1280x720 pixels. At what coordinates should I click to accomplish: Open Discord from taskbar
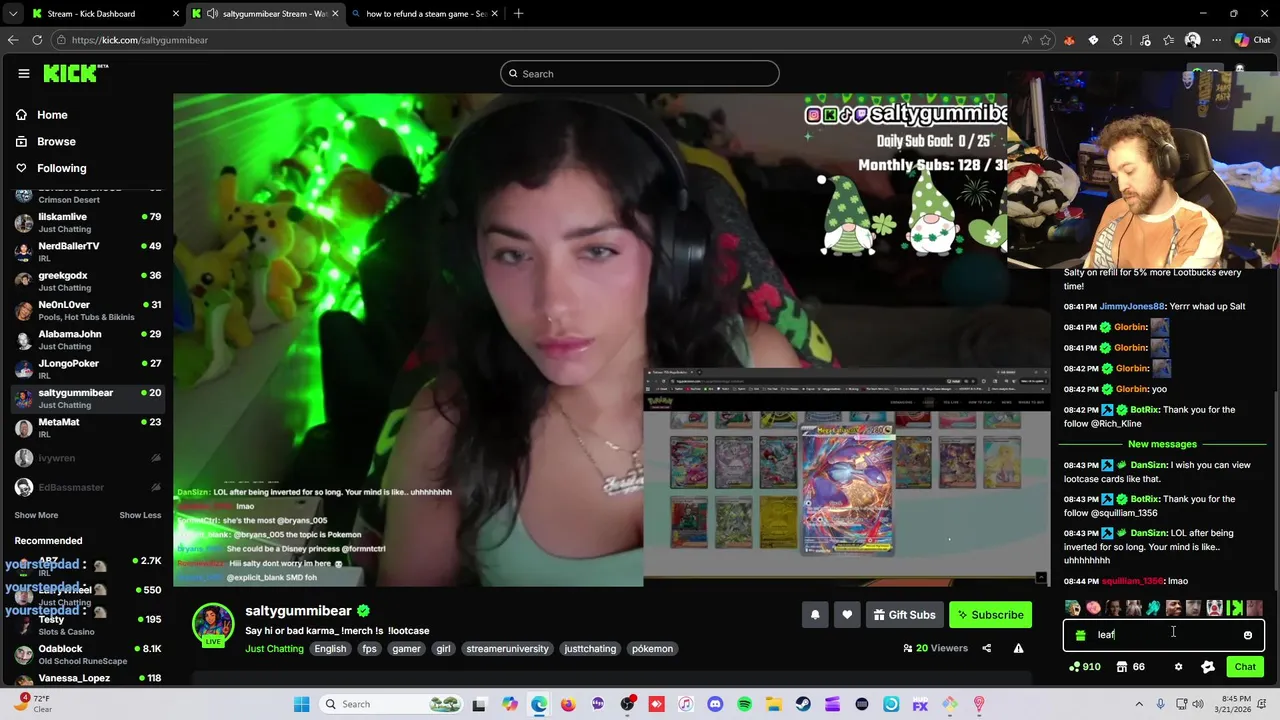715,704
